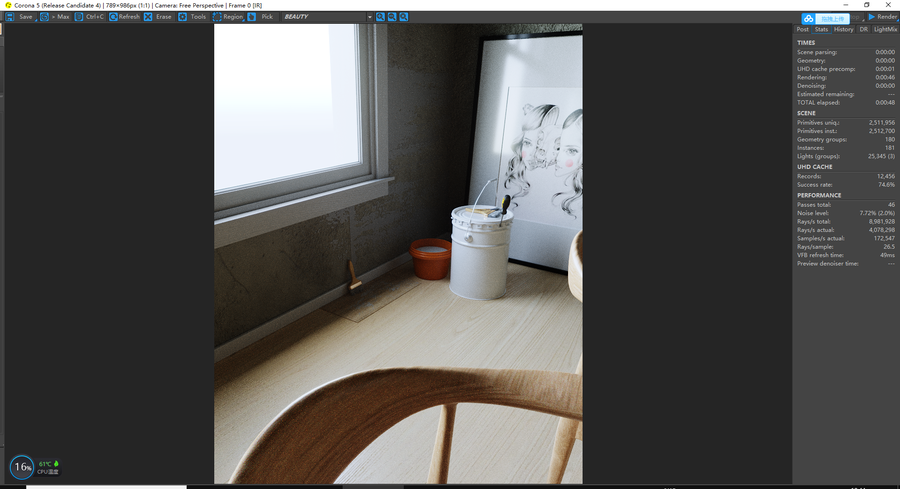Viewport: 900px width, 489px height.
Task: Select the Passes total value 46
Action: [x=891, y=204]
